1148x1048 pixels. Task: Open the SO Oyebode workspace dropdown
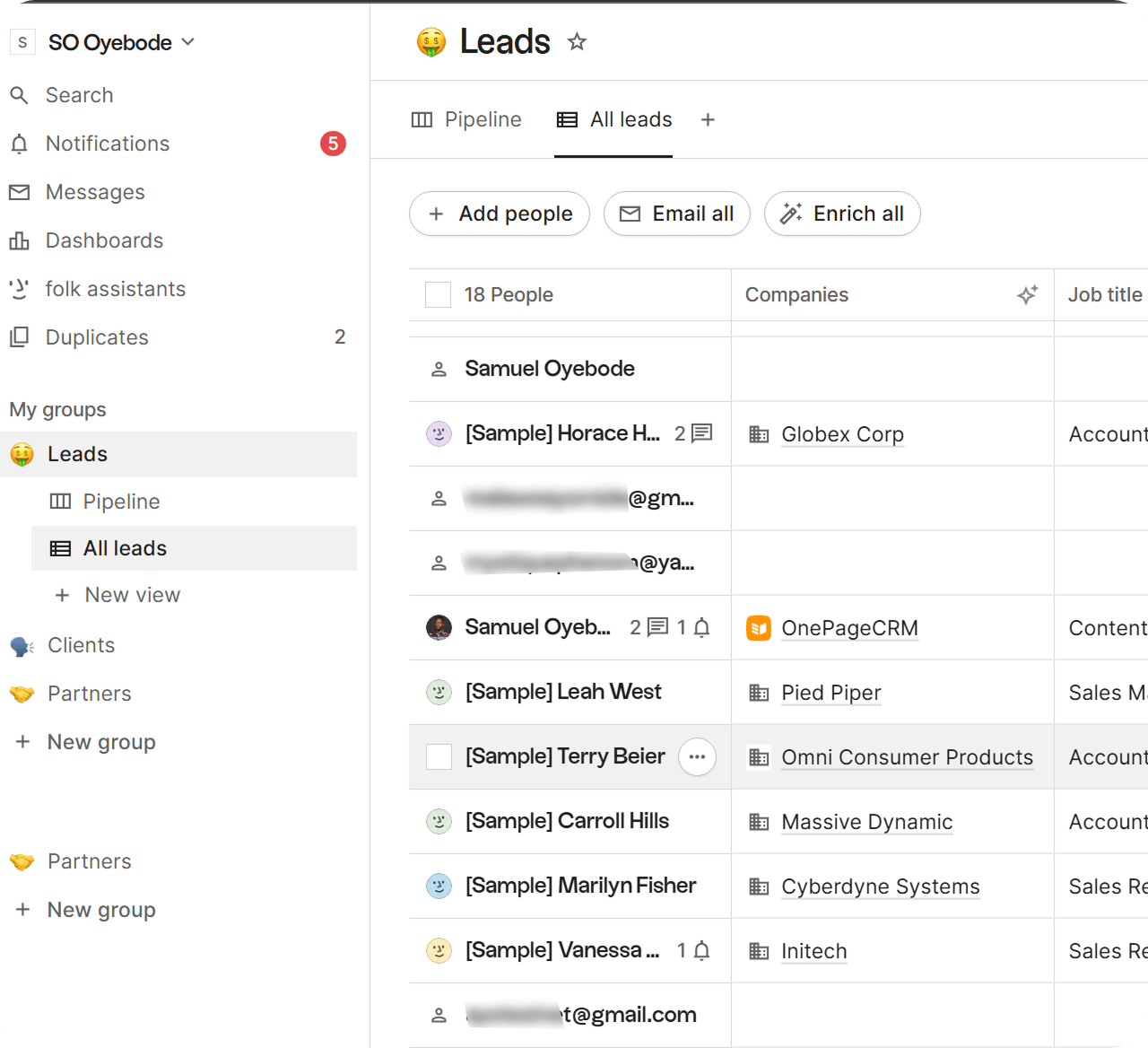pyautogui.click(x=121, y=42)
